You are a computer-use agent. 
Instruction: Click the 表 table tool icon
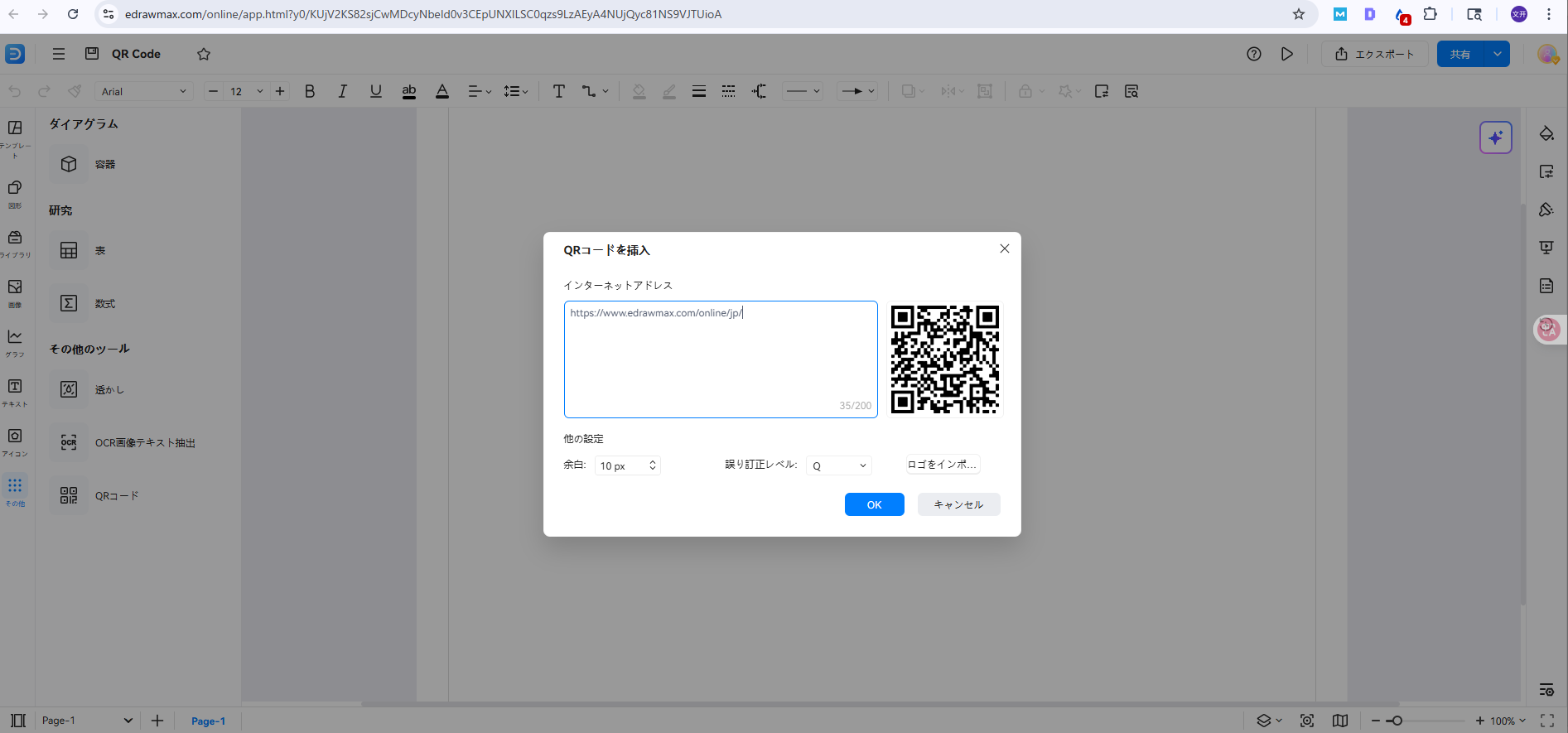click(x=69, y=250)
